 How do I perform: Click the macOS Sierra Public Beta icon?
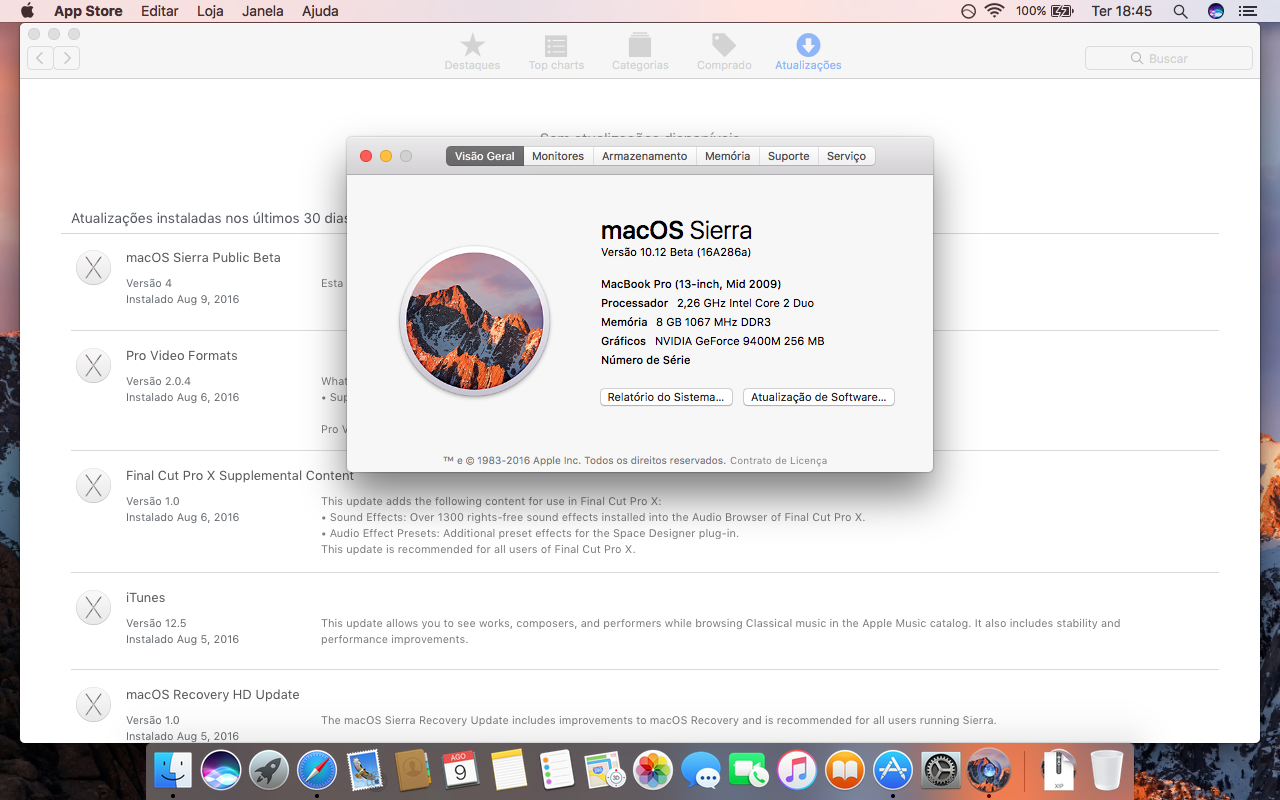94,268
